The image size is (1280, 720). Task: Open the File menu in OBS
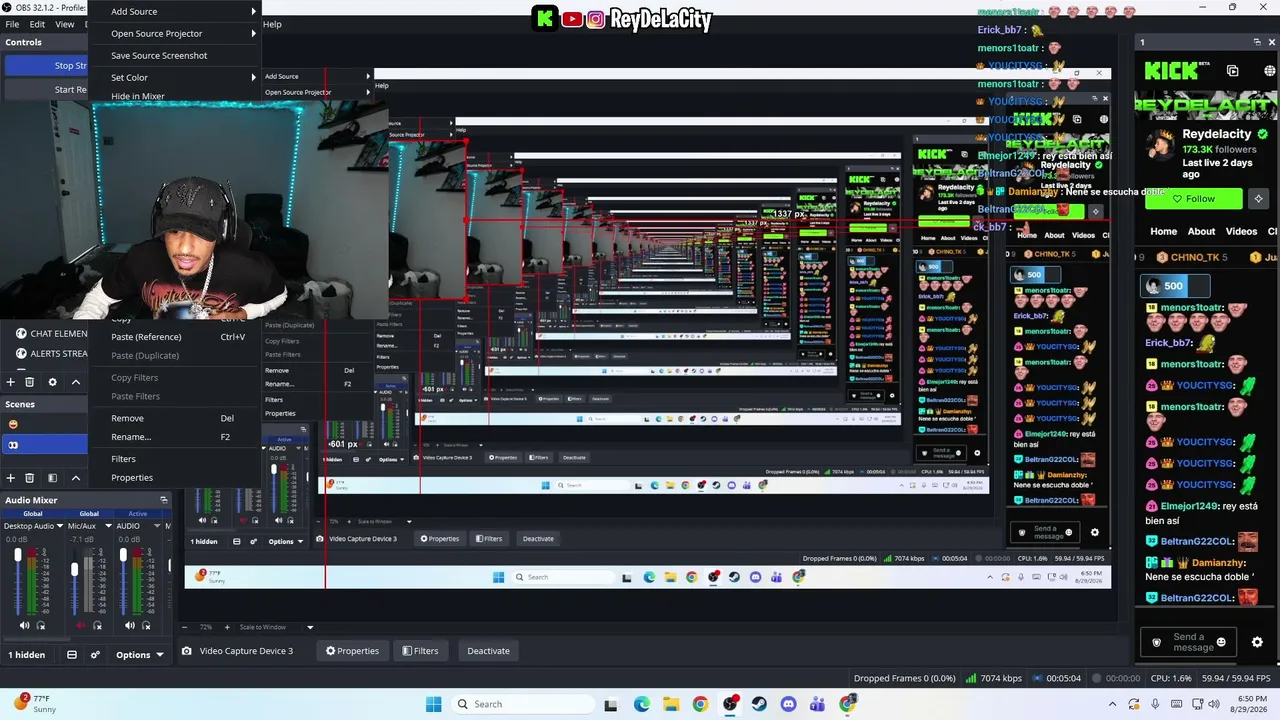click(12, 24)
